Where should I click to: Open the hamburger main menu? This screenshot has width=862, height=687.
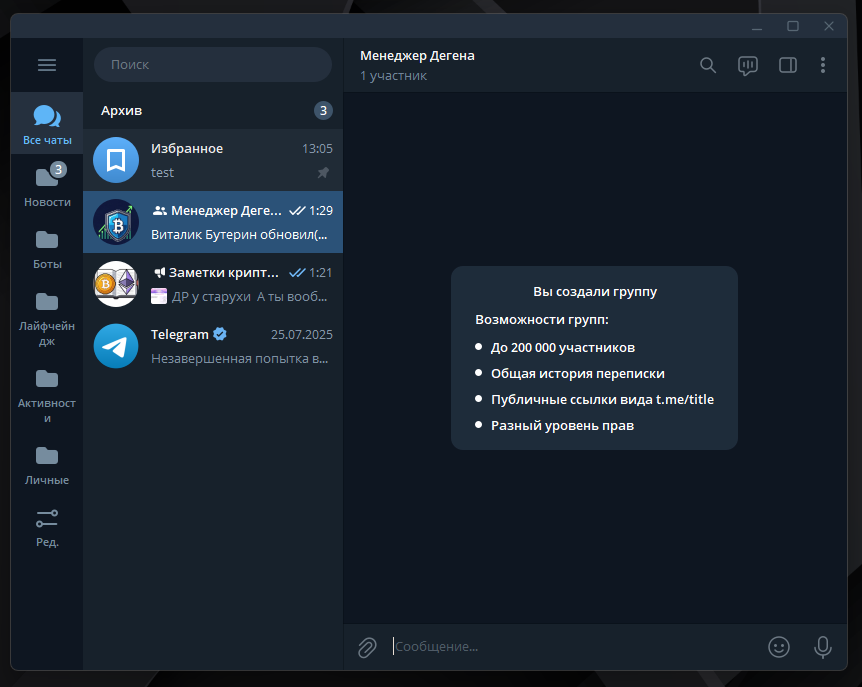47,65
